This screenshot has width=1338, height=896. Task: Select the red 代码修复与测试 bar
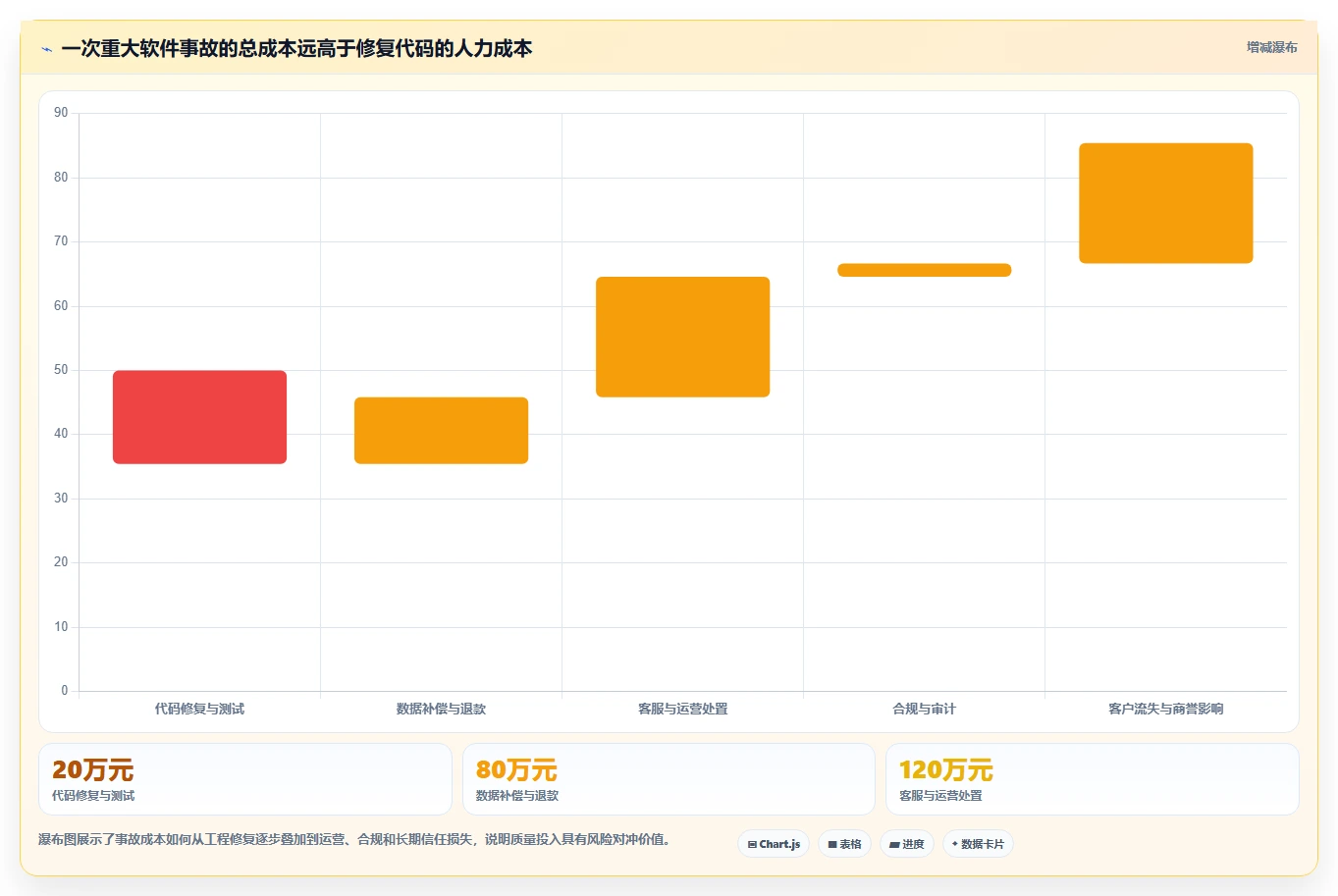point(199,417)
